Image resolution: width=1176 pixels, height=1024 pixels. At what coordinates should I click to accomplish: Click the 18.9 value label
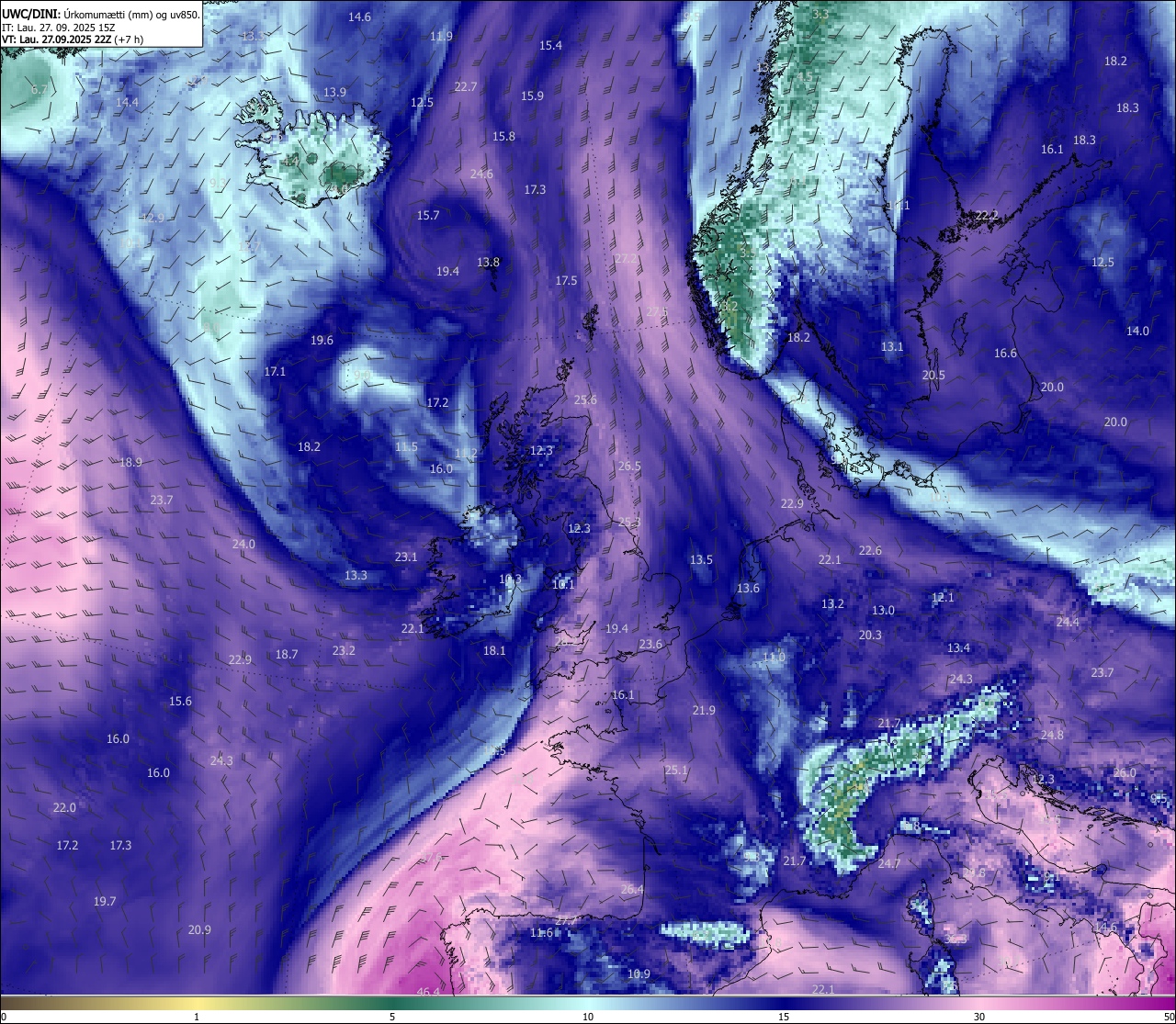(130, 463)
